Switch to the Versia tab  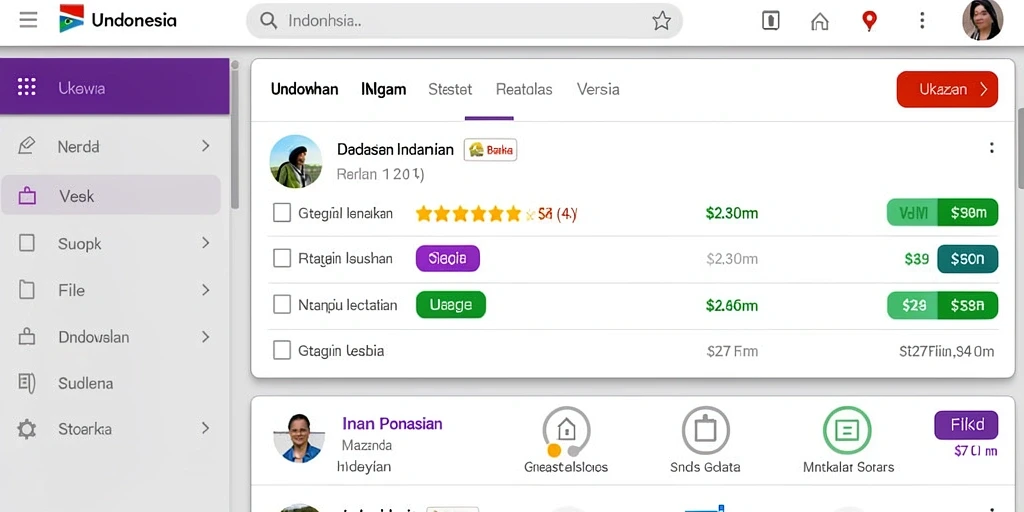(598, 89)
